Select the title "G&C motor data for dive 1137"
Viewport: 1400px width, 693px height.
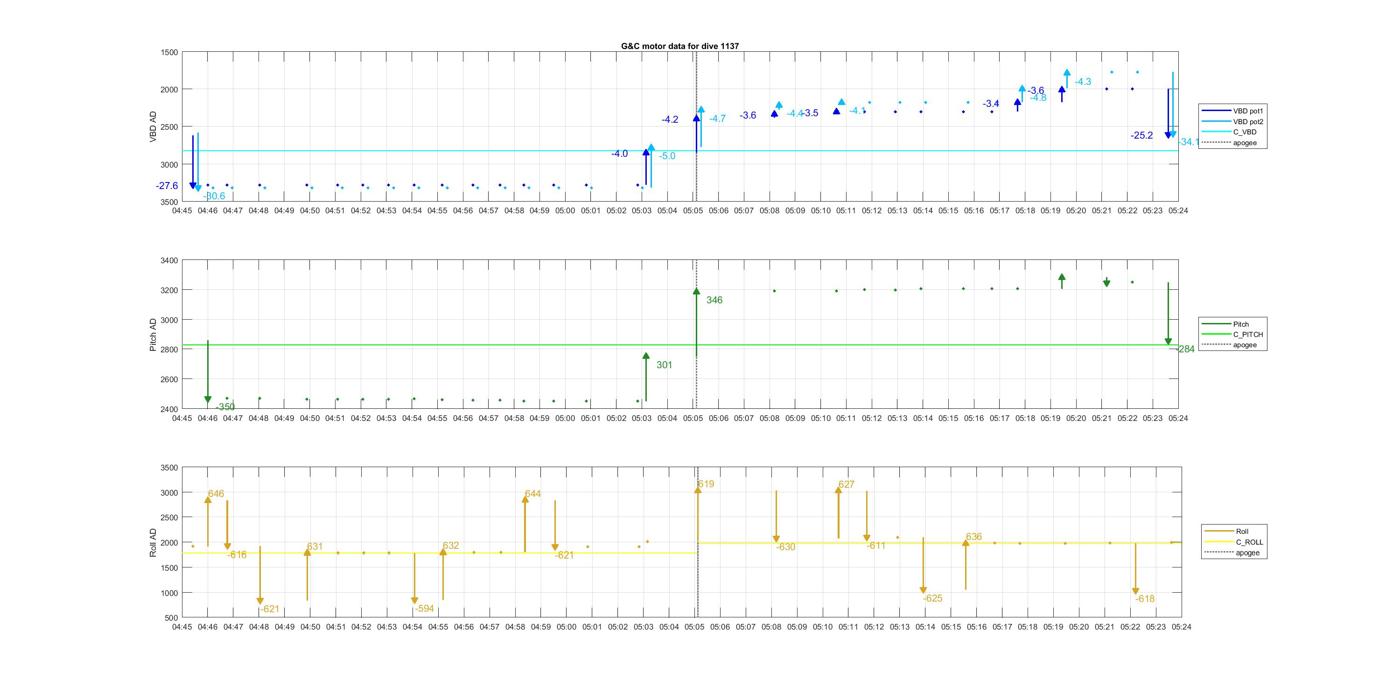tap(680, 46)
